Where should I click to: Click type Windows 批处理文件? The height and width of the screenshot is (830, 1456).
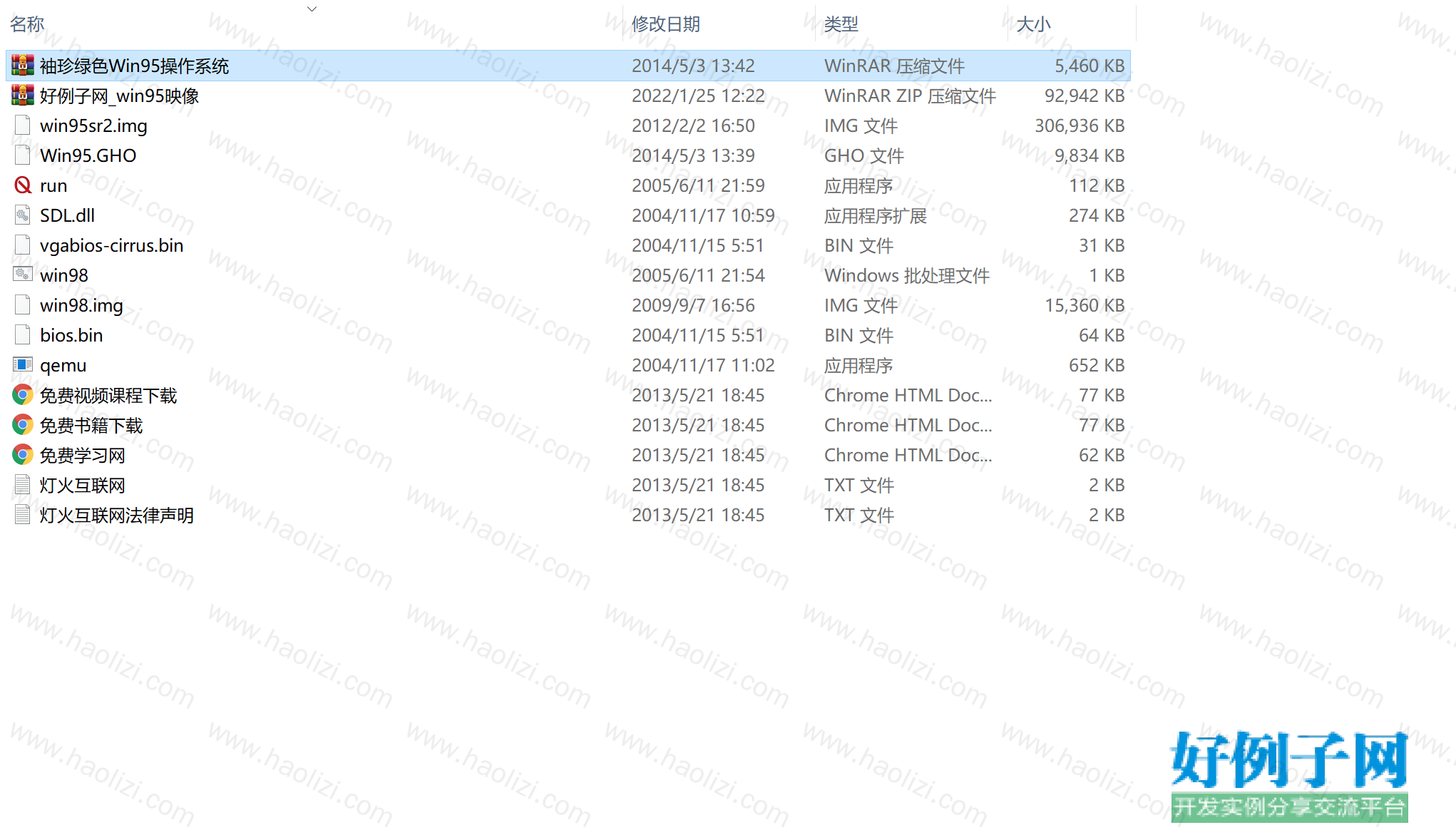tap(907, 276)
